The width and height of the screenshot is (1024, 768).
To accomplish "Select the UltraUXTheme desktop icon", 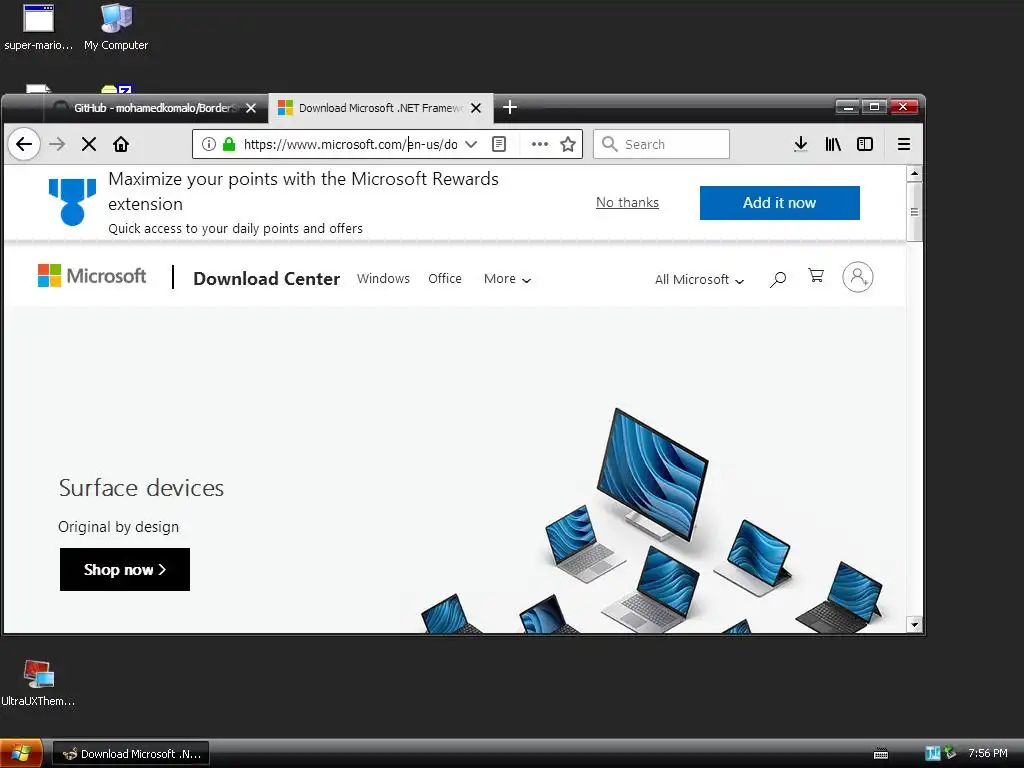I will point(38,683).
